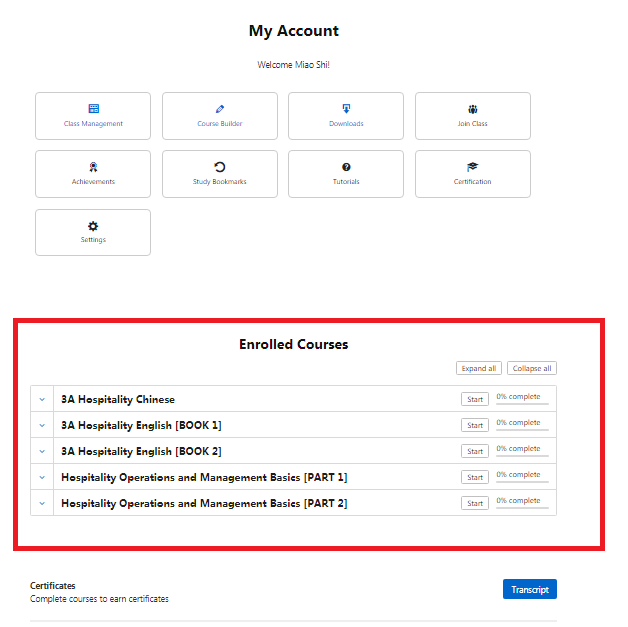The image size is (628, 627).
Task: Expand 3A Hospitality English BOOK 1 chevron
Action: tap(42, 425)
